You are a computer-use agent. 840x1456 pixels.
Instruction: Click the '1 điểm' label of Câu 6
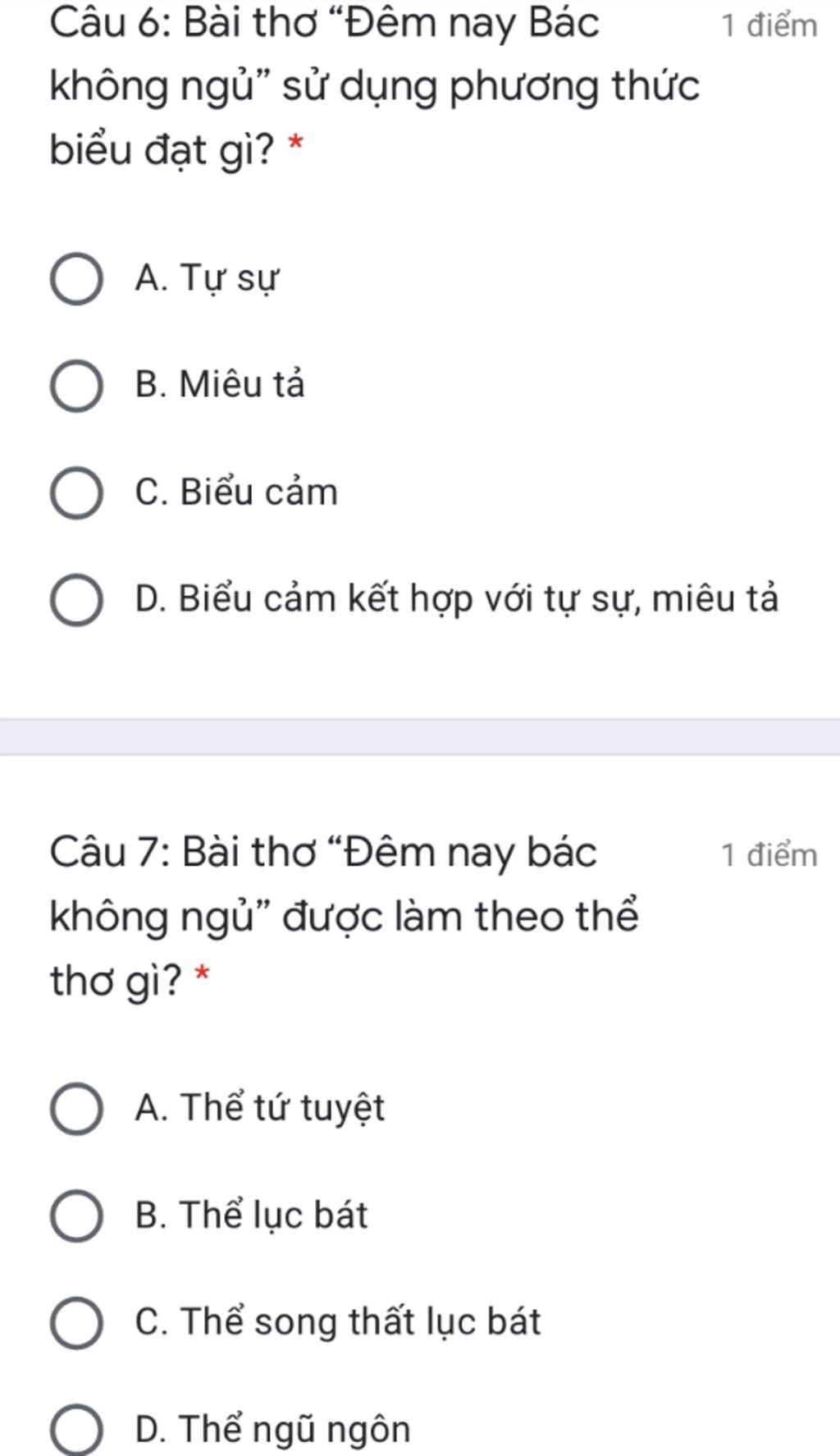point(769,26)
